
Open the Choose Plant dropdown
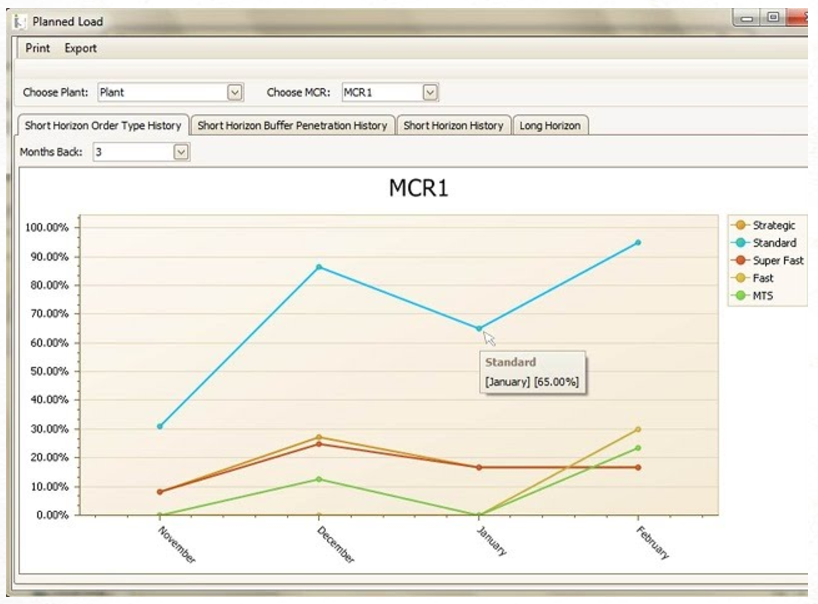click(x=233, y=91)
